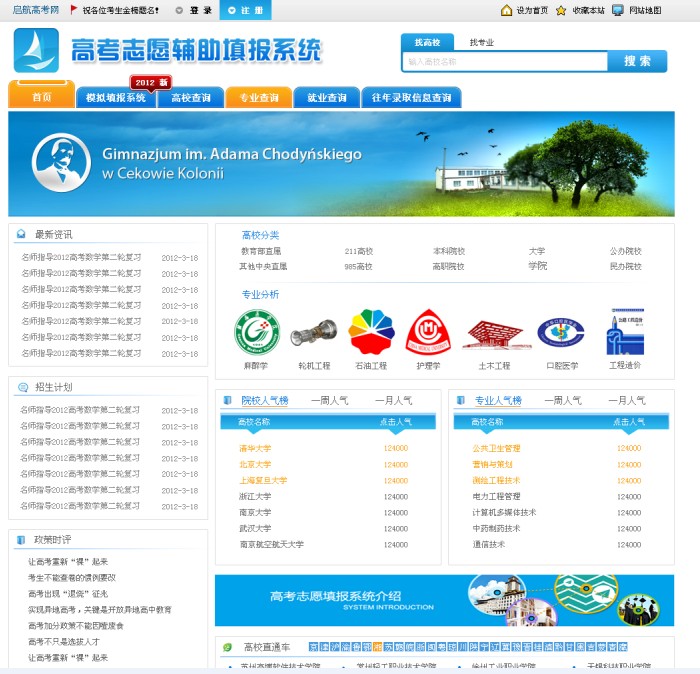700x674 pixels.
Task: Open the 麻醉学 green emblem icon
Action: (x=257, y=333)
